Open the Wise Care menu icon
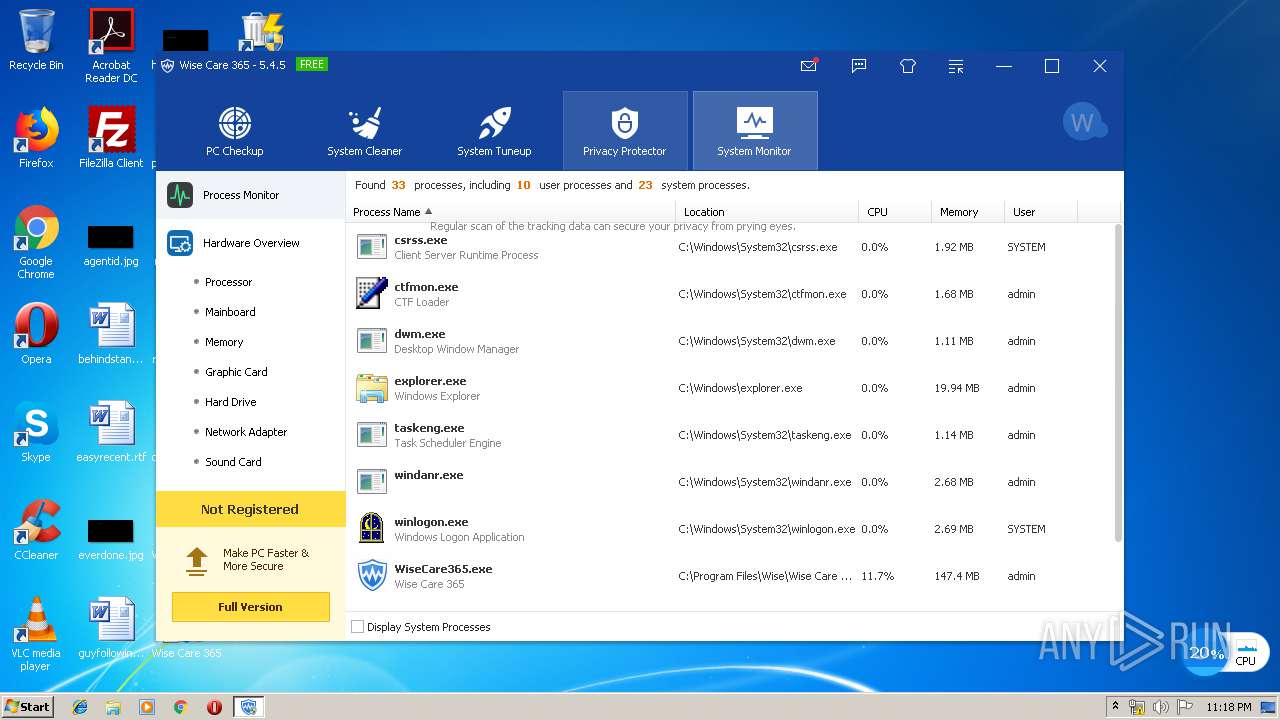 (956, 66)
